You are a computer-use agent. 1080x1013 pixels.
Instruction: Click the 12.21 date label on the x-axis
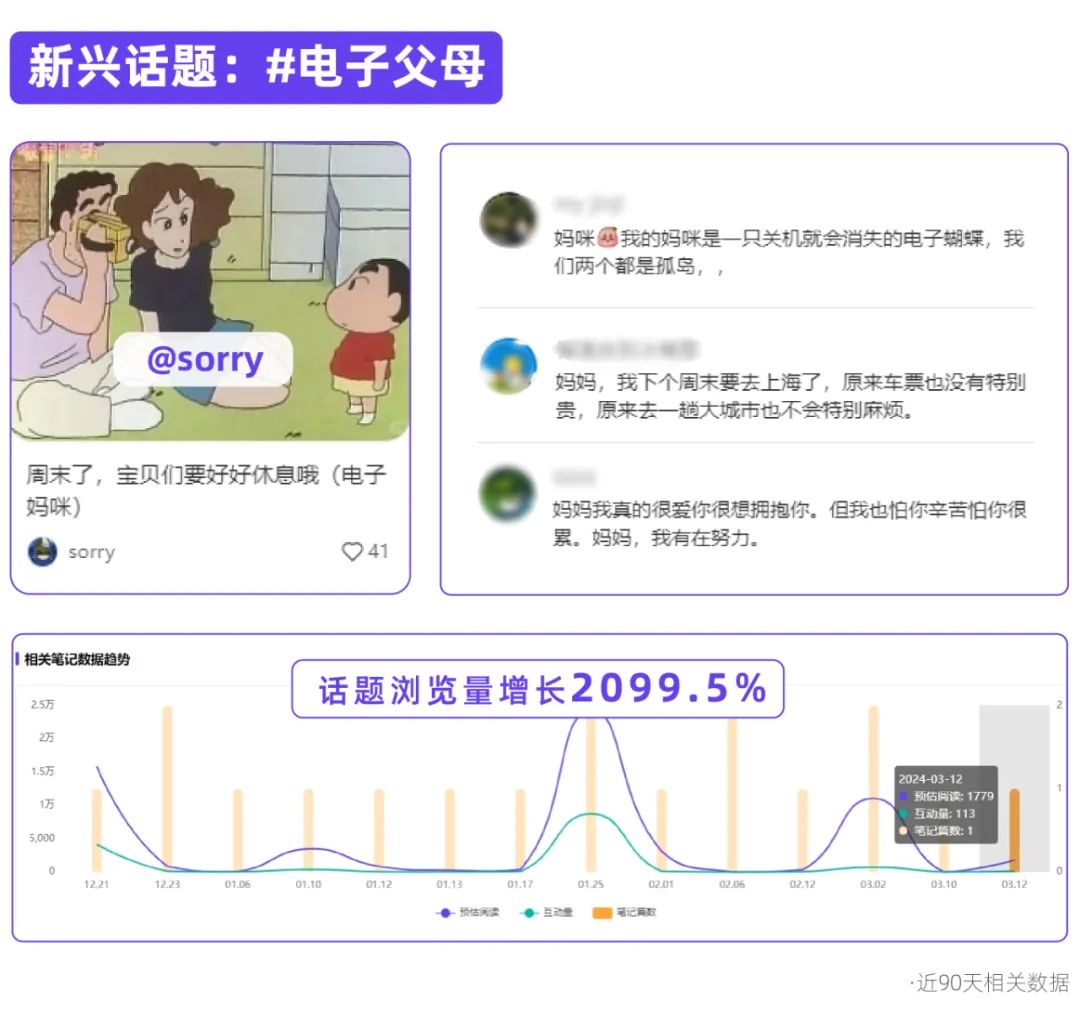coord(96,884)
